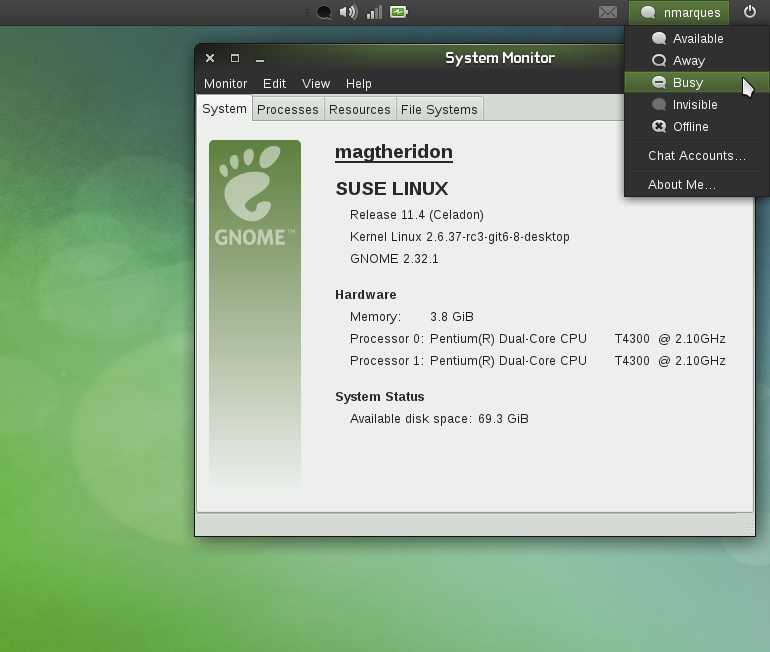Open About Me... entry
The width and height of the screenshot is (770, 652).
coord(696,185)
